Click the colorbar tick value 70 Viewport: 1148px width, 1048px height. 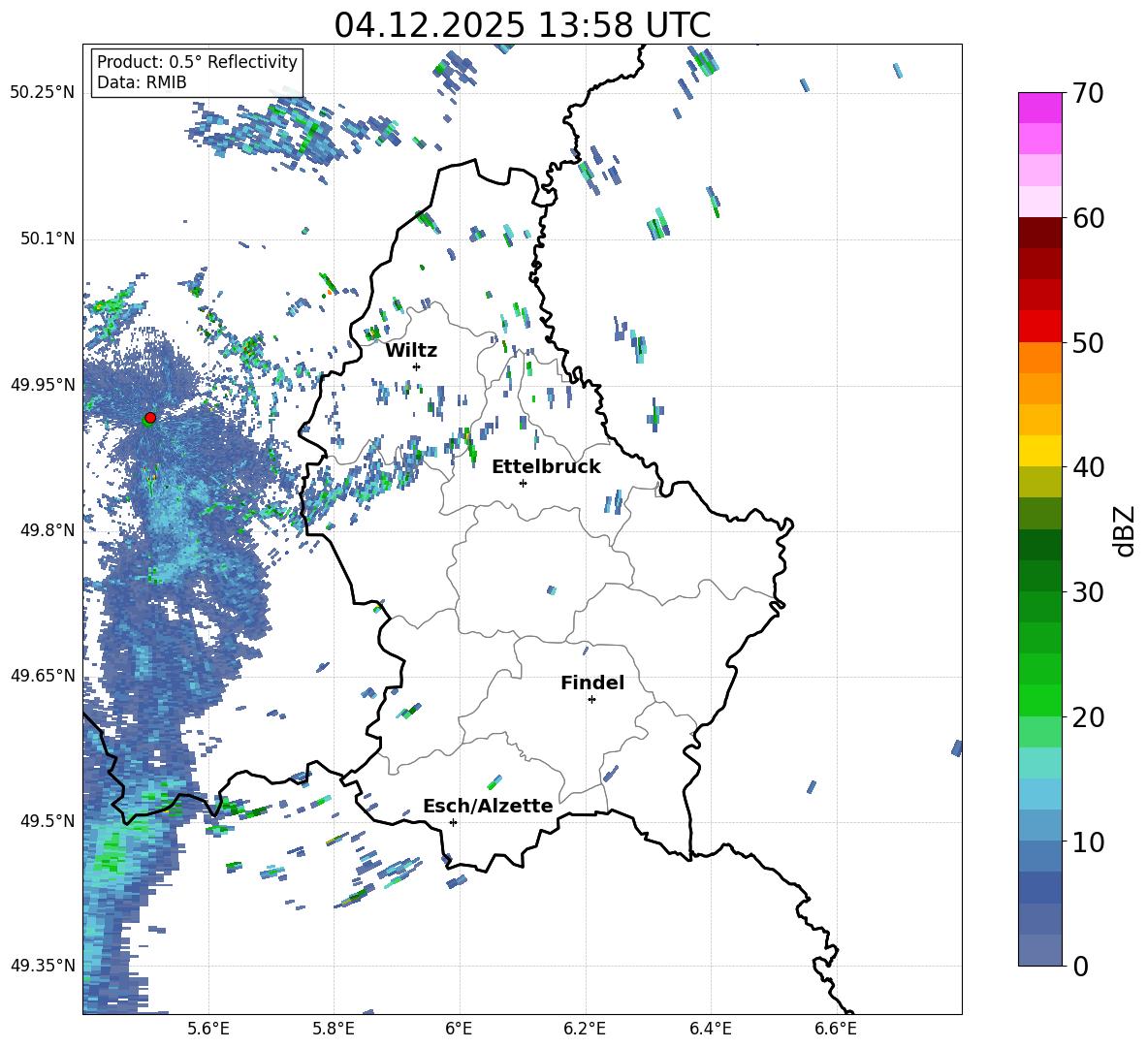click(x=1088, y=94)
